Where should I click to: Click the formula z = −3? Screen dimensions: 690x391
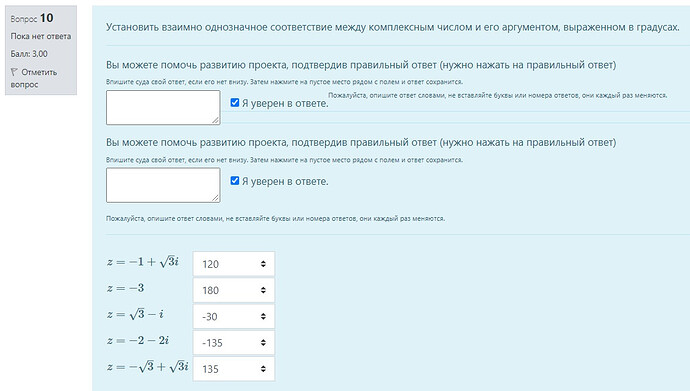tap(125, 288)
